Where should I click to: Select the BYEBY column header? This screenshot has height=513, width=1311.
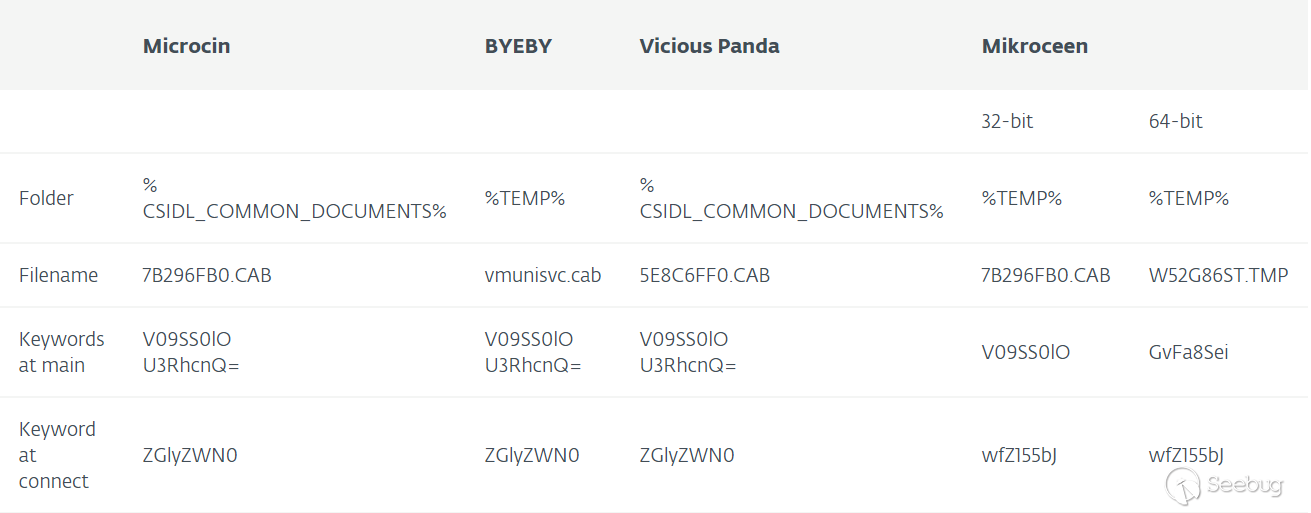click(518, 46)
